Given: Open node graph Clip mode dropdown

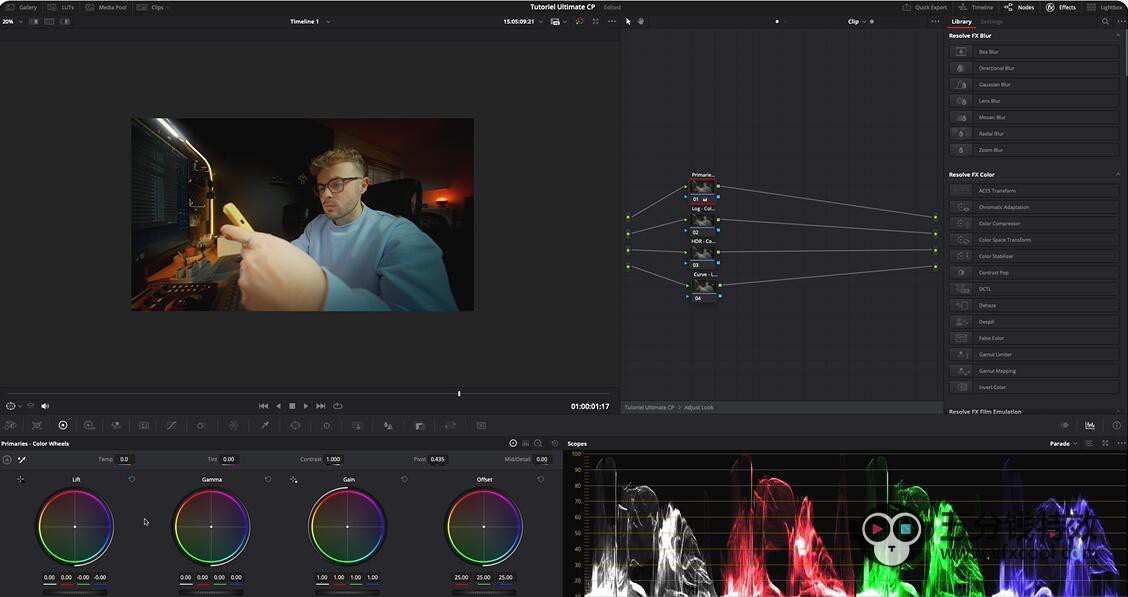Looking at the screenshot, I should 856,22.
